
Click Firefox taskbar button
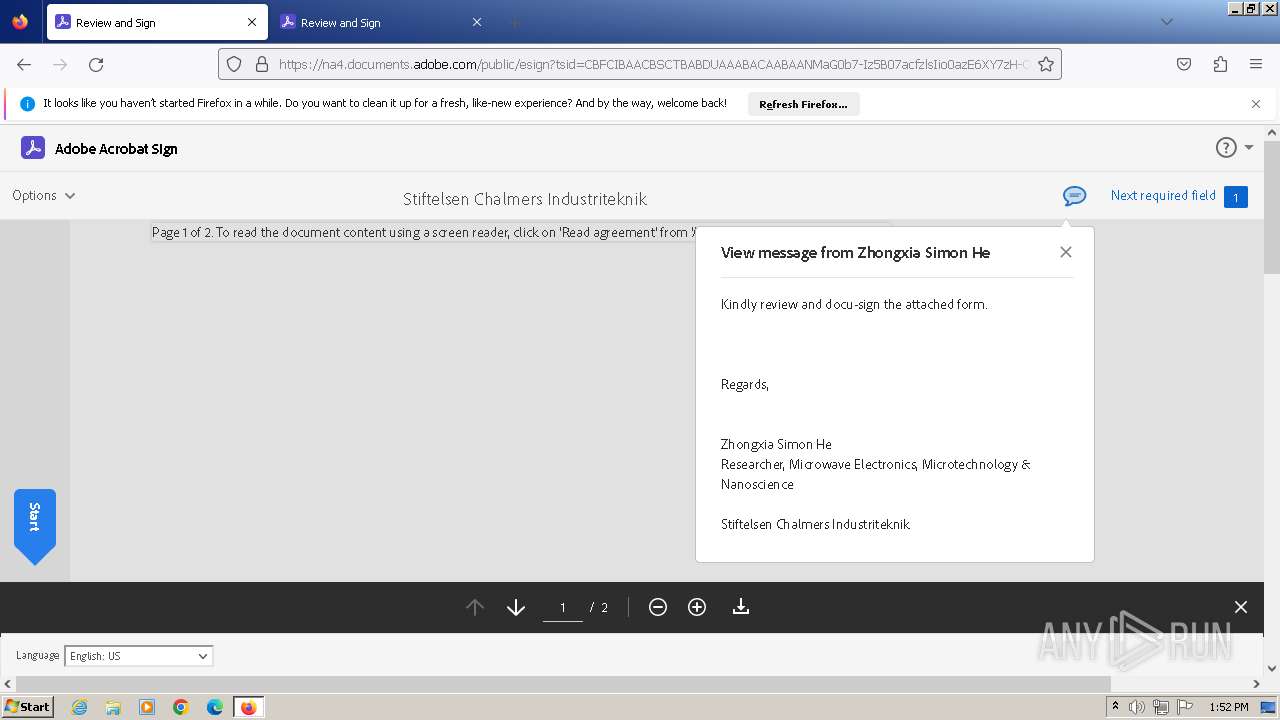tap(248, 707)
